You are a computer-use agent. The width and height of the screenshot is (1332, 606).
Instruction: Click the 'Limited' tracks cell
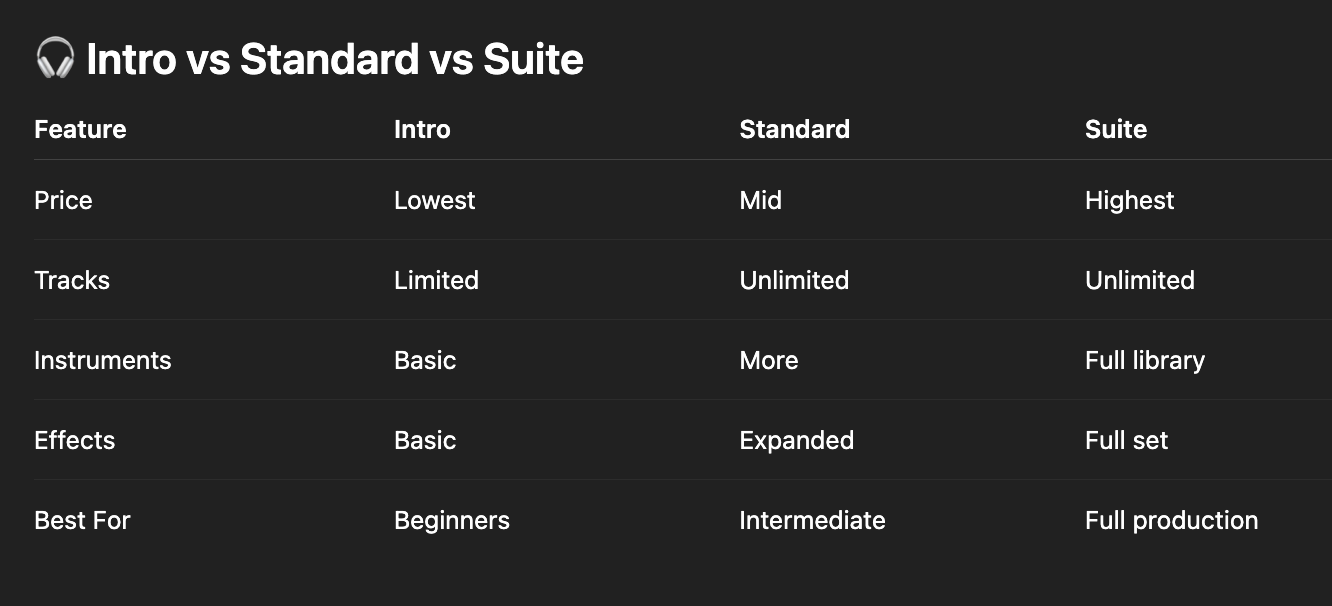(436, 280)
